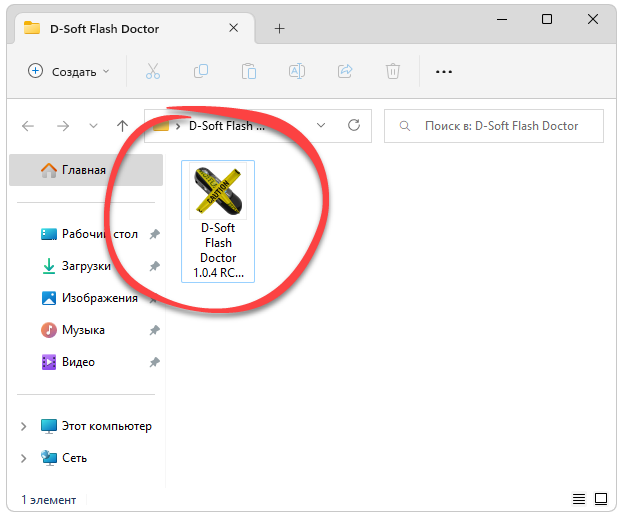Add a new tab with plus button

pyautogui.click(x=279, y=29)
